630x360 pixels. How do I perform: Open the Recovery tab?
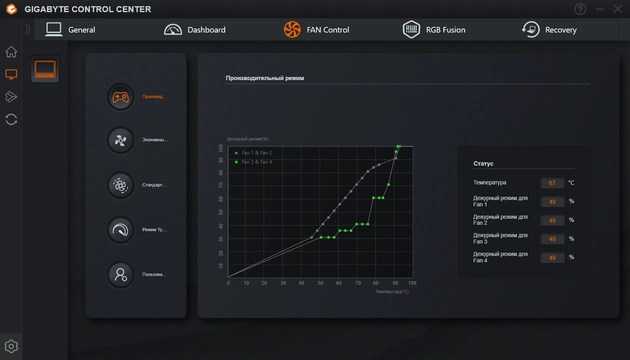(549, 30)
